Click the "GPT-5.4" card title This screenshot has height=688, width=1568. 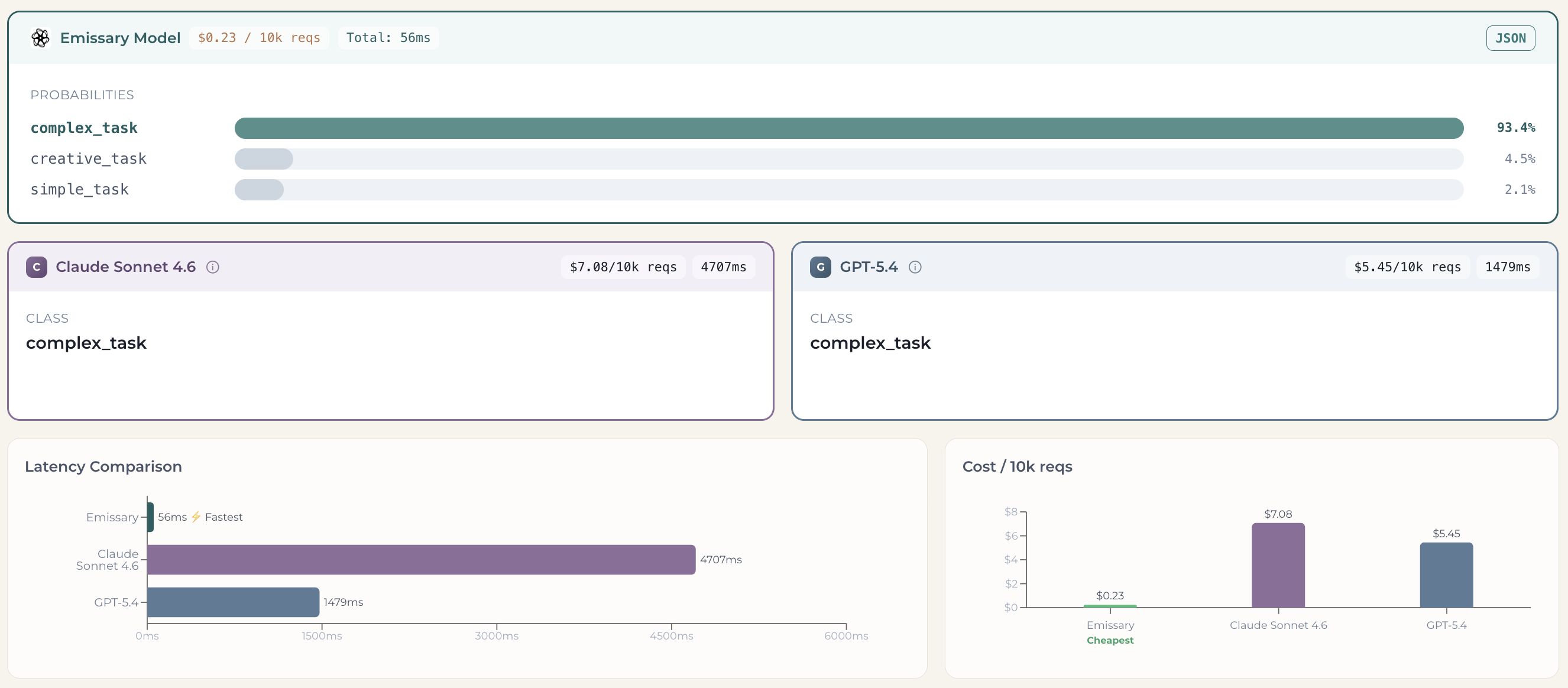(x=869, y=267)
